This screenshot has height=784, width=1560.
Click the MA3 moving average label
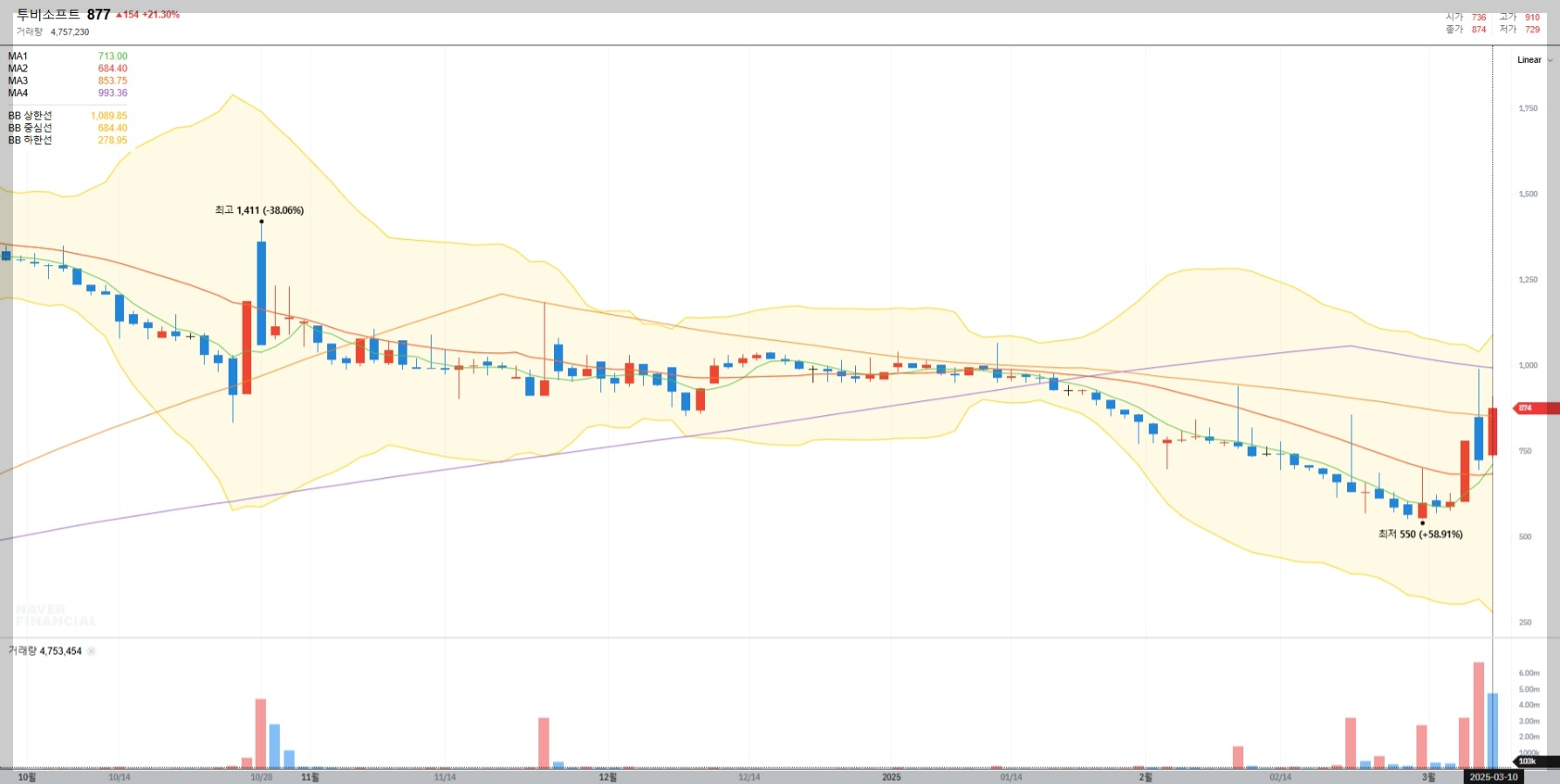(x=17, y=81)
